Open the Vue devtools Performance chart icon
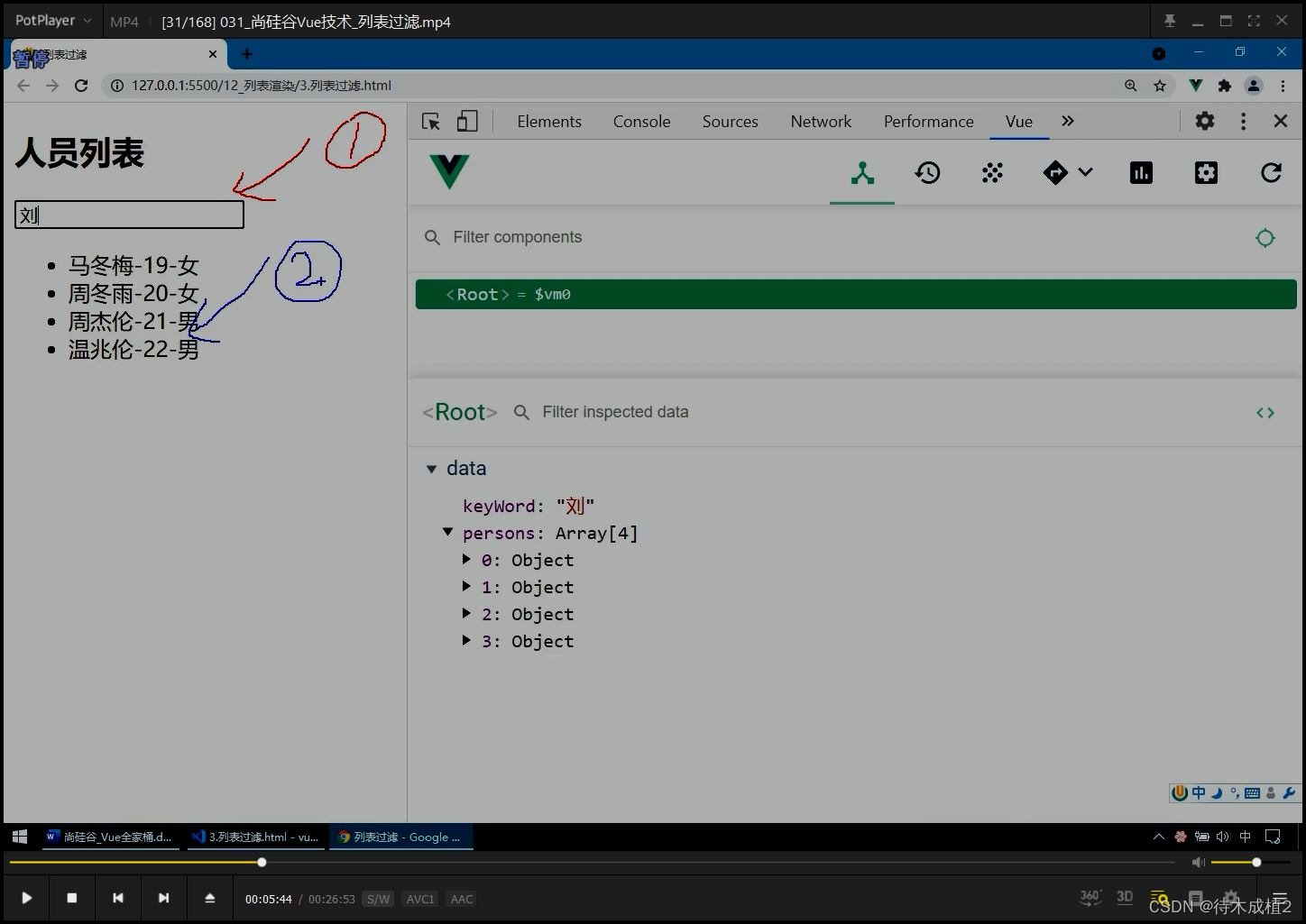 (1141, 173)
